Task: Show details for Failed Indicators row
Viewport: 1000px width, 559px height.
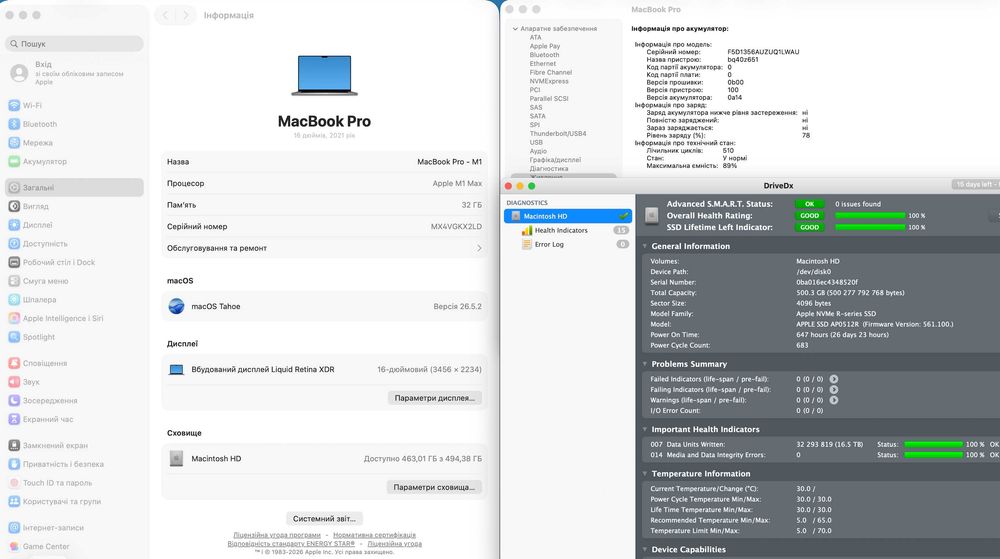Action: 834,379
